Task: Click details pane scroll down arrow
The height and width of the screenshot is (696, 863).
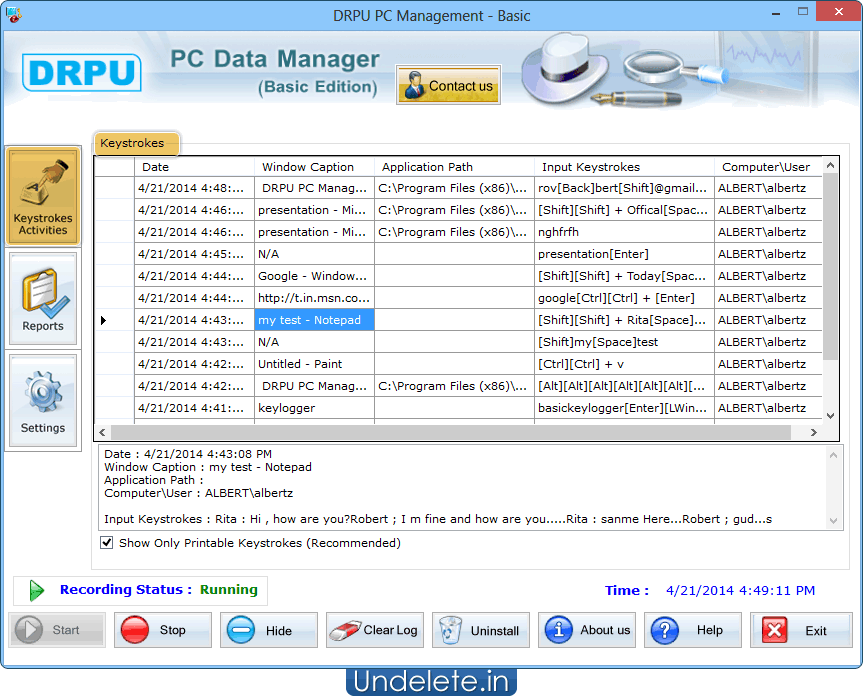Action: [833, 520]
